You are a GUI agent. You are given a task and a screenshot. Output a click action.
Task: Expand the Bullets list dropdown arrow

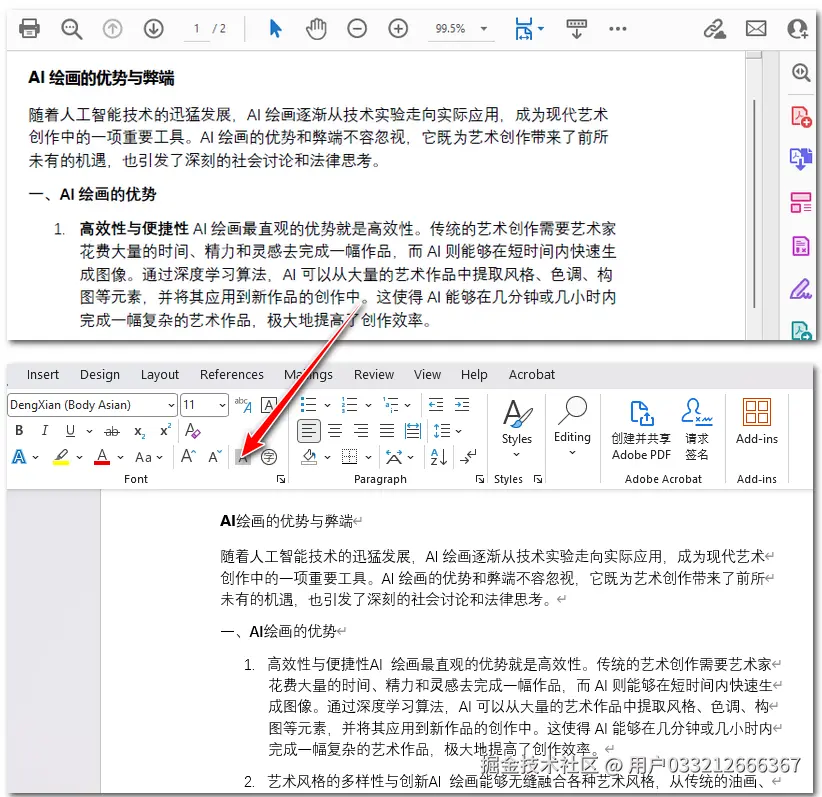(x=327, y=405)
